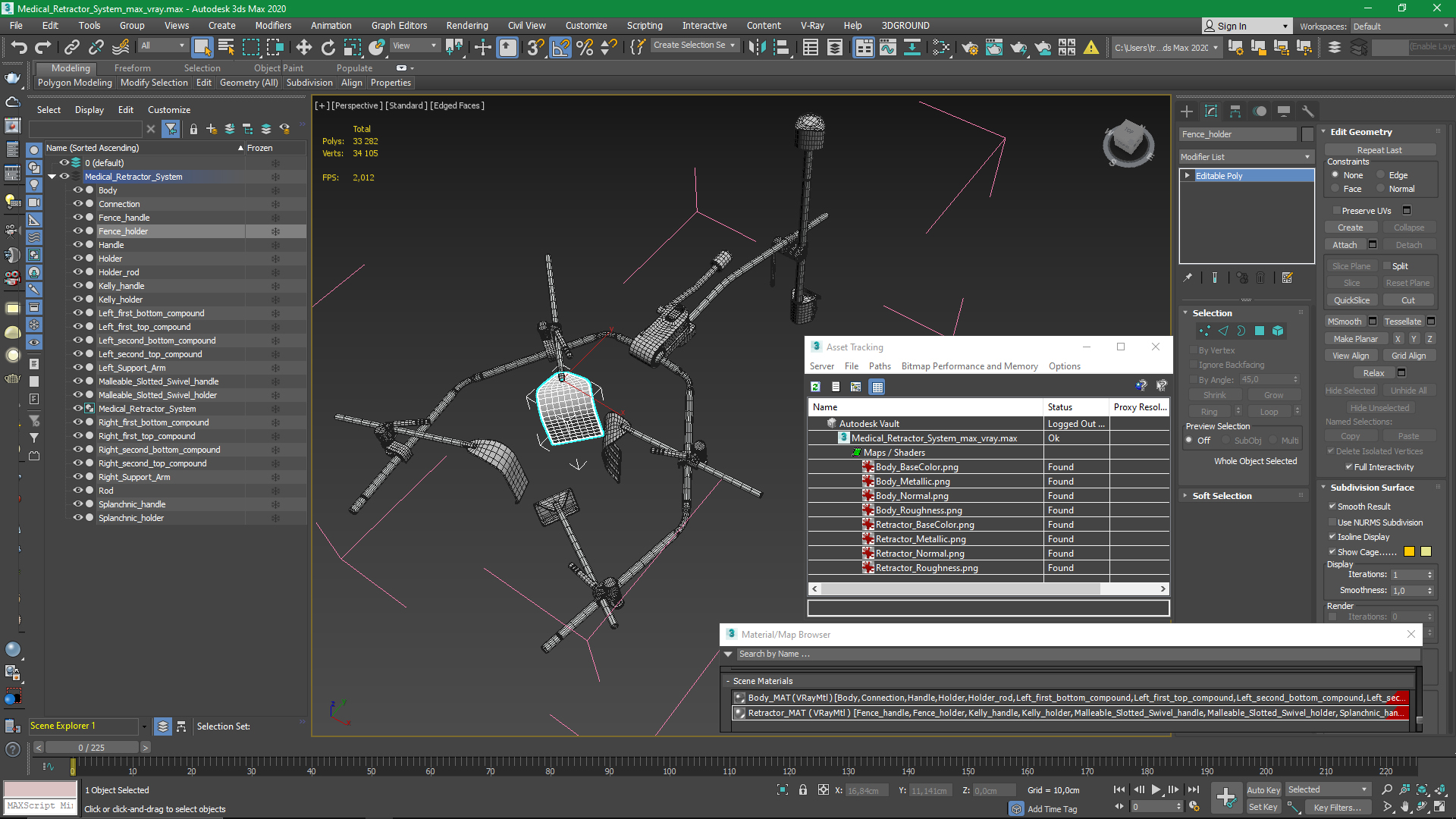Open the Rendering menu
The image size is (1456, 819).
(x=467, y=26)
